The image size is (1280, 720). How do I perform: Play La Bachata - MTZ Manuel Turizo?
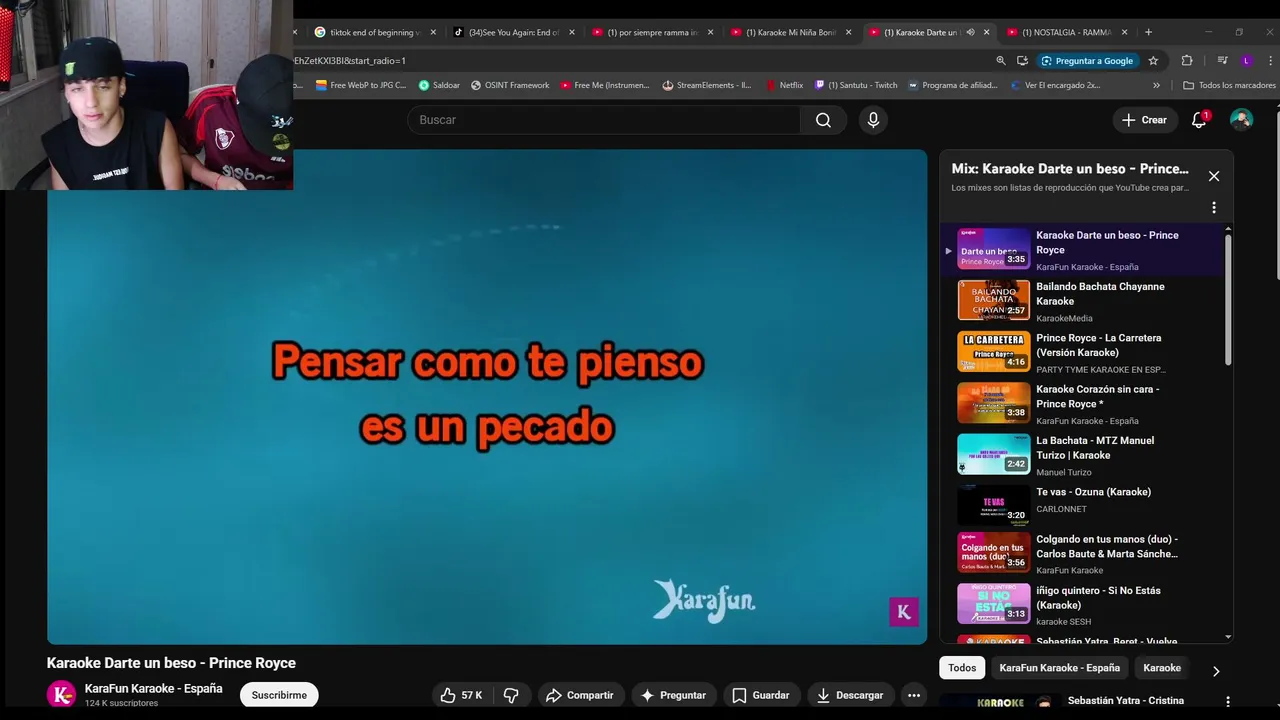click(x=1090, y=455)
